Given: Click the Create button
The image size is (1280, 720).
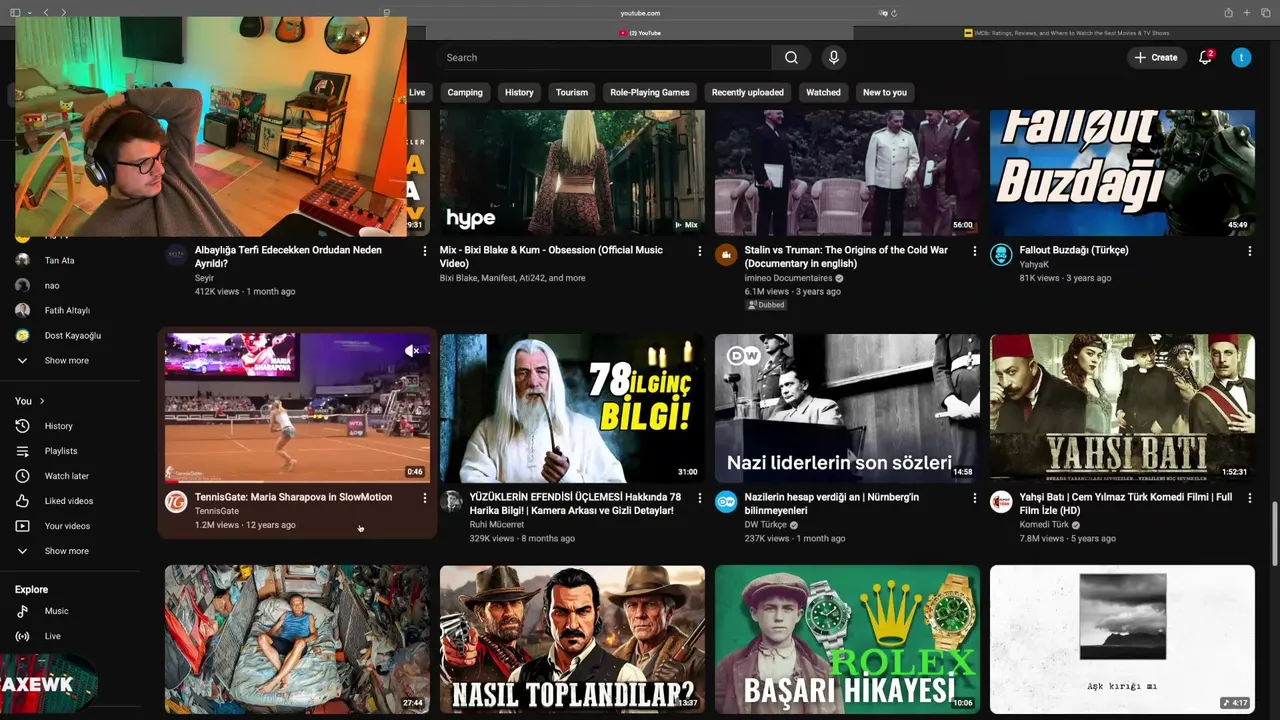Looking at the screenshot, I should pos(1156,57).
